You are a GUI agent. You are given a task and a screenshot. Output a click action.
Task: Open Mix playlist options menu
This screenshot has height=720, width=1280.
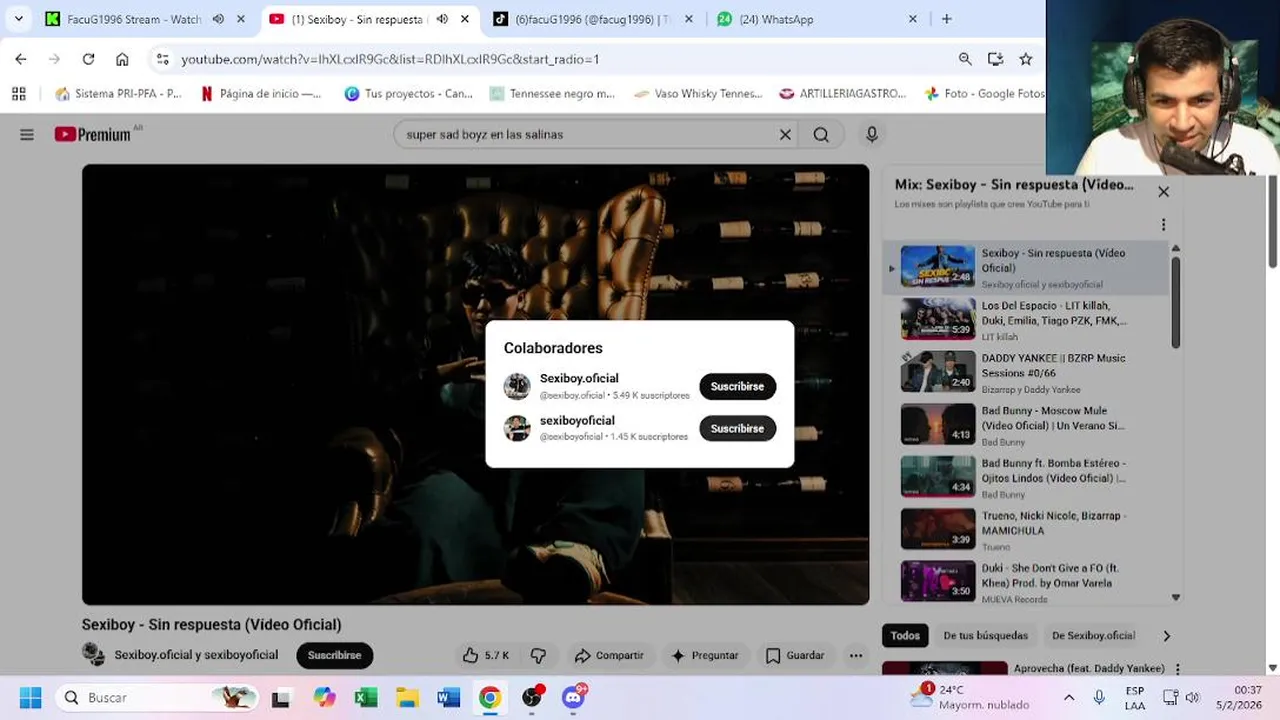[x=1163, y=225]
